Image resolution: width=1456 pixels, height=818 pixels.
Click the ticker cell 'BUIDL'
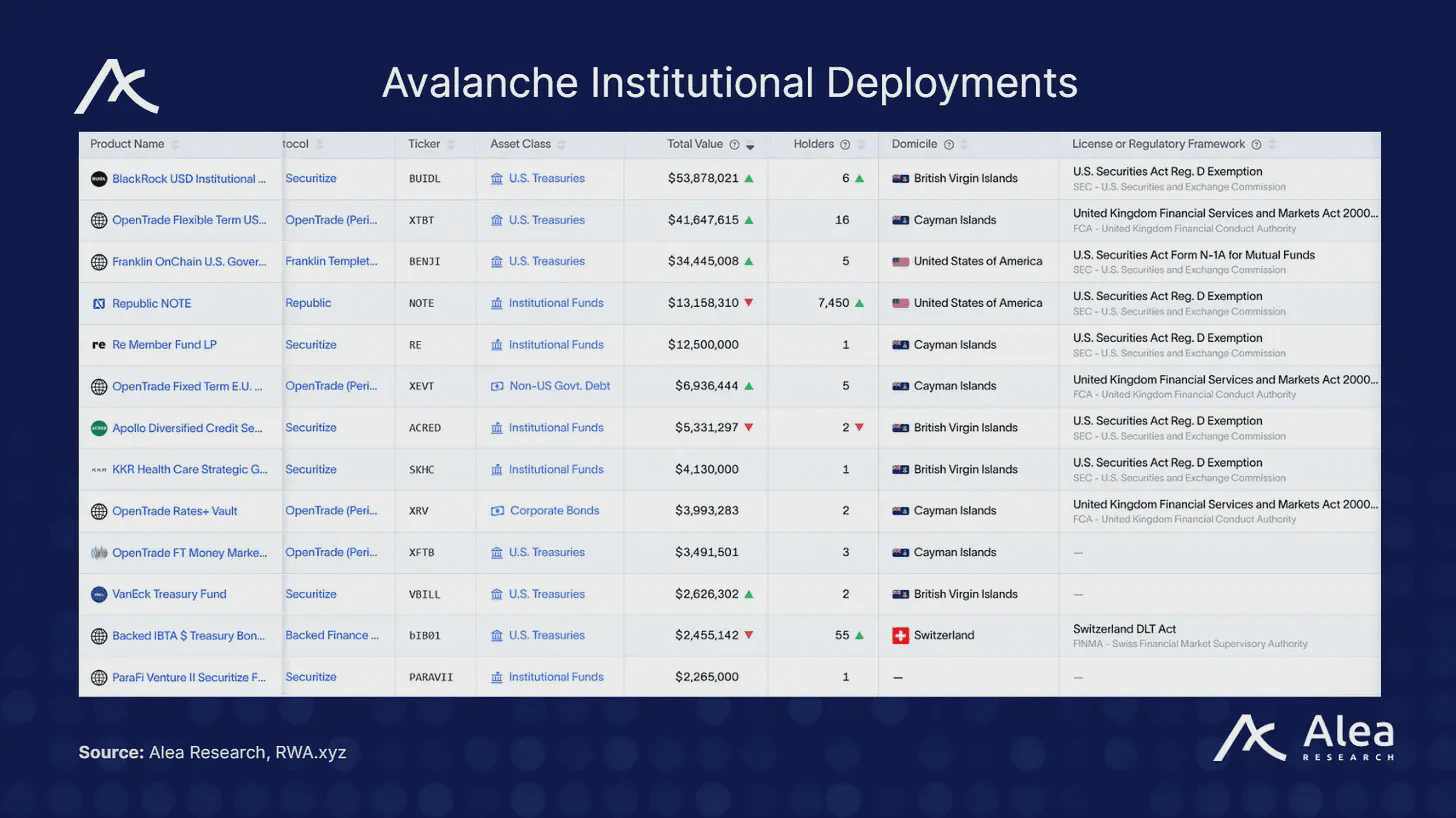[x=424, y=179]
